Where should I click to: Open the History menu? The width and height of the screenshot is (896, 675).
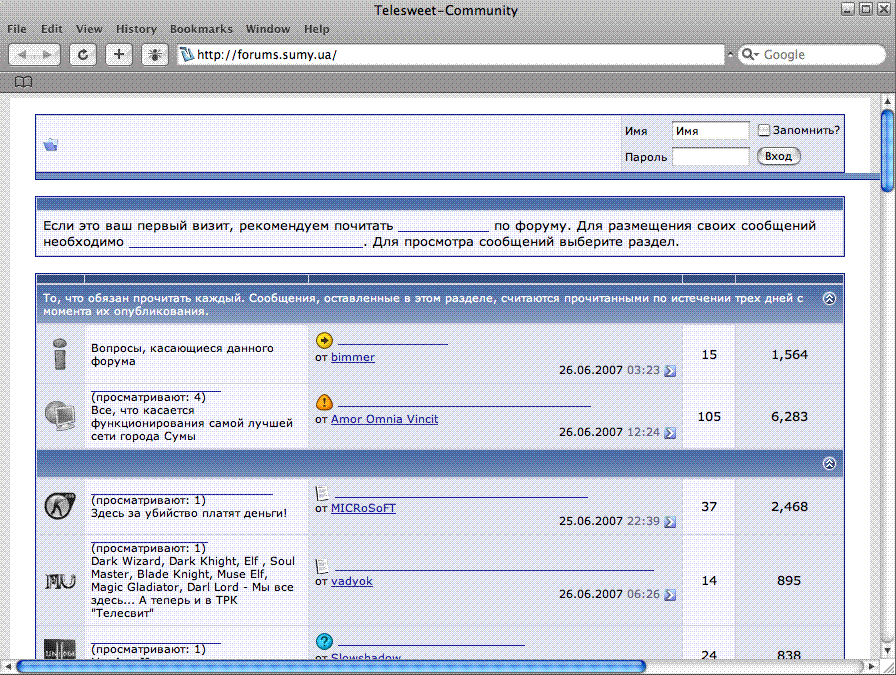(x=136, y=29)
